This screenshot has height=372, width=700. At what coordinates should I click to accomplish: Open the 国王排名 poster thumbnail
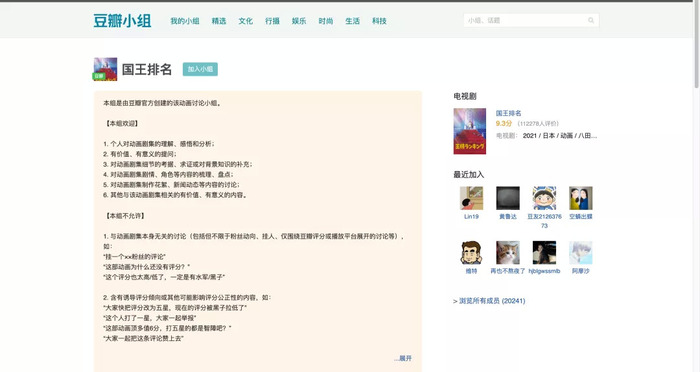pos(470,131)
